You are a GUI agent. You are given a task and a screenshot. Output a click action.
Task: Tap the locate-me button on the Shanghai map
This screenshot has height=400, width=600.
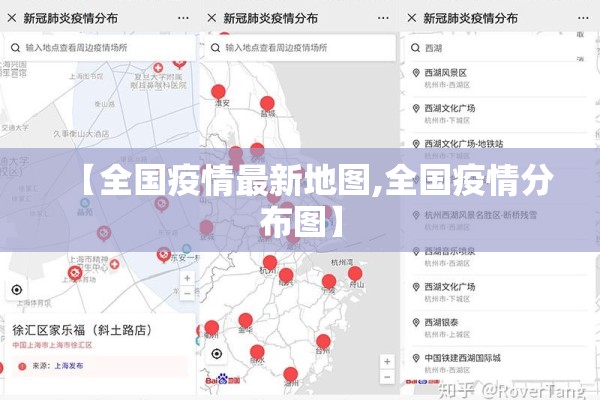17,290
